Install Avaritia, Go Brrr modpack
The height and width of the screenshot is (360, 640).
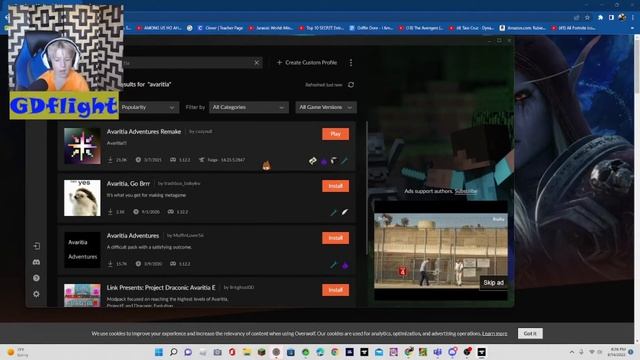[336, 186]
